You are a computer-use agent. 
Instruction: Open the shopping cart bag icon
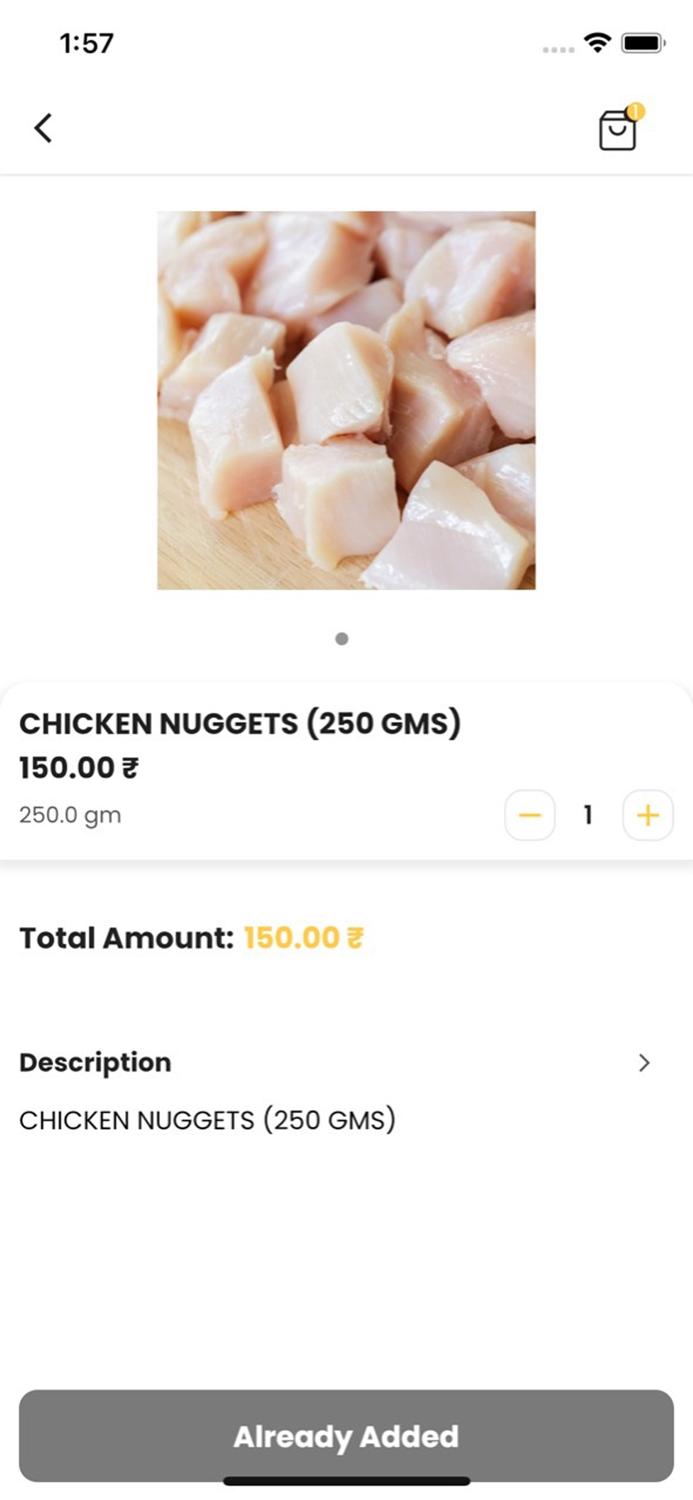click(x=617, y=132)
